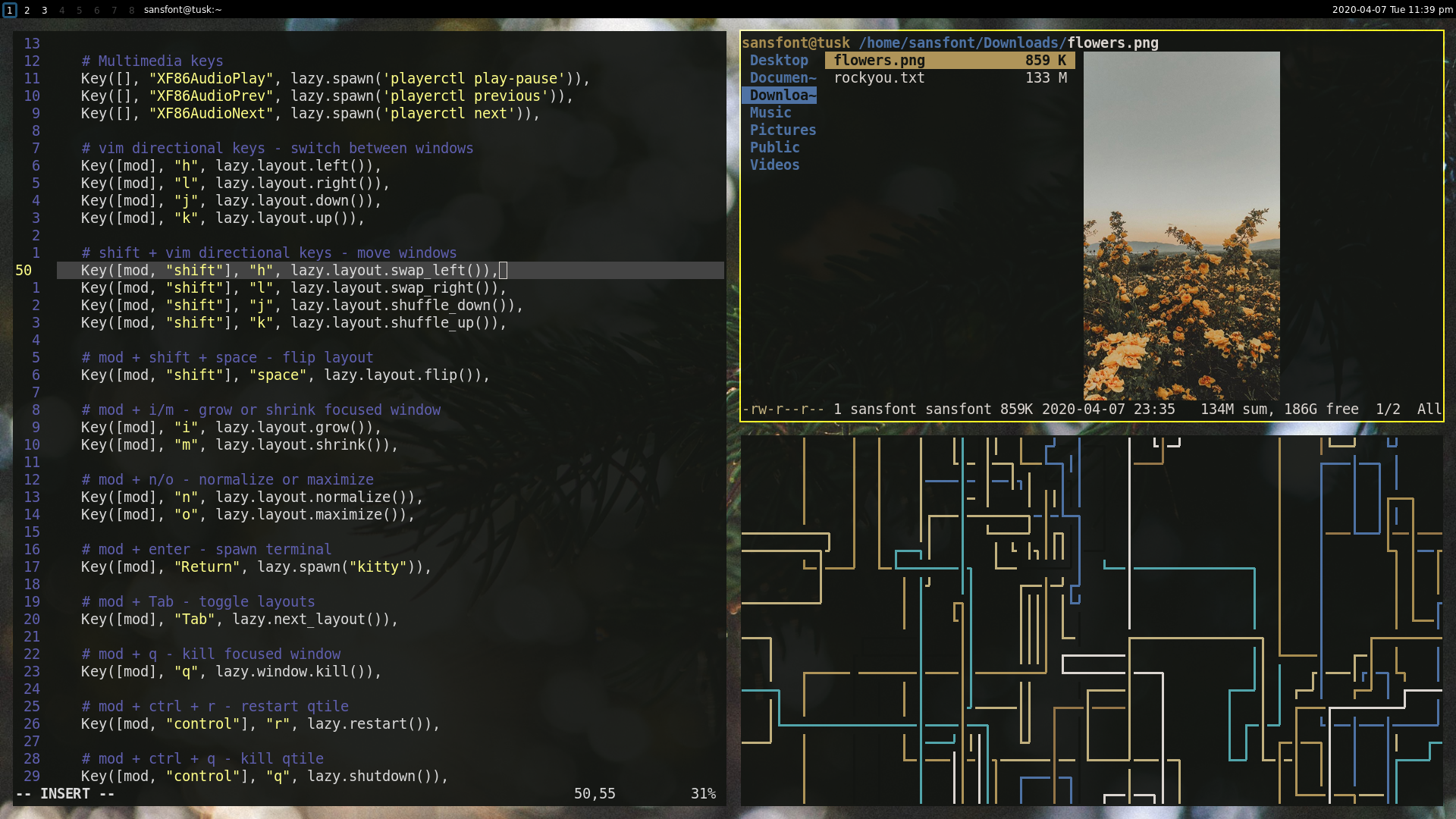Click the flowers image preview
This screenshot has height=819, width=1456.
pyautogui.click(x=1181, y=226)
